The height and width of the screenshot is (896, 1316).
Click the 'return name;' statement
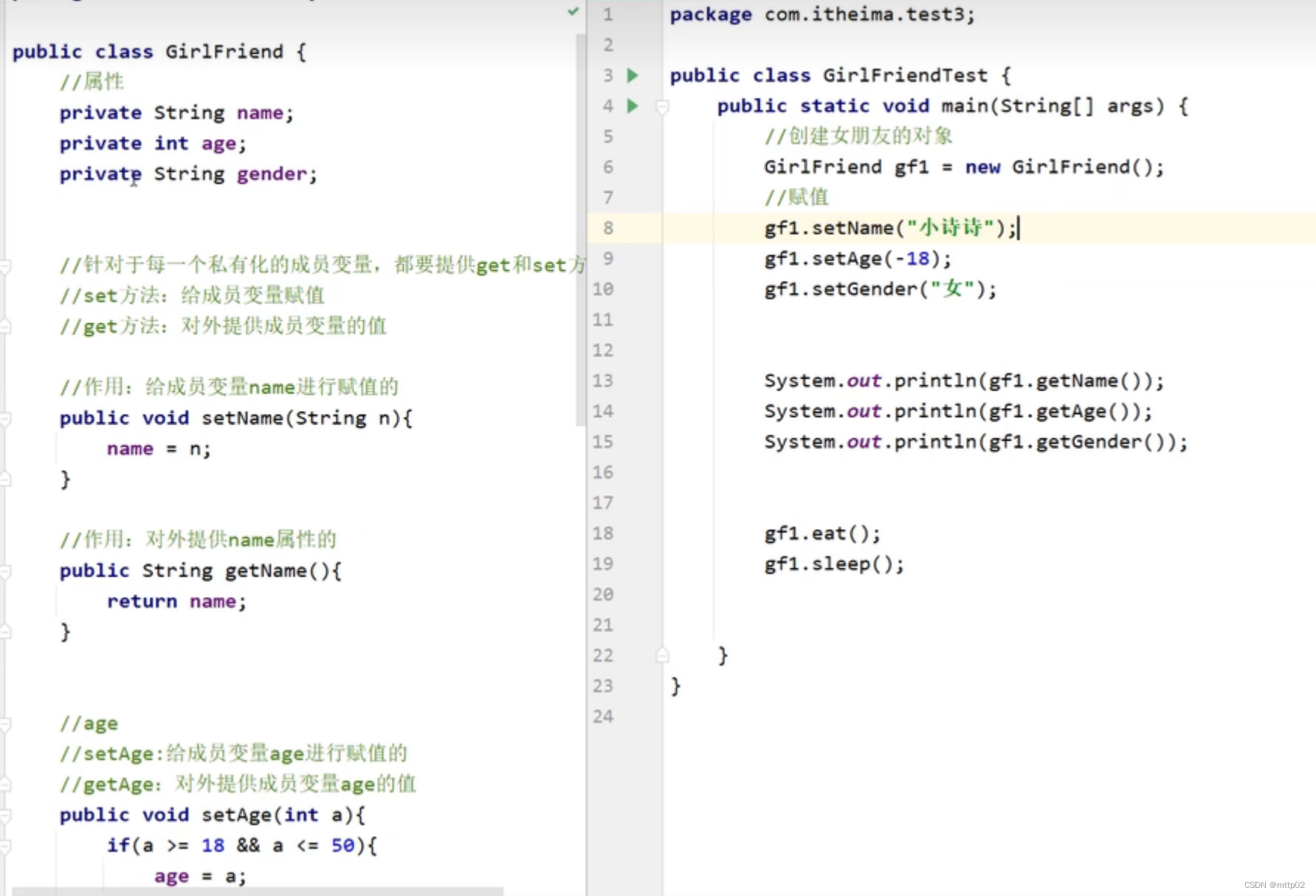[x=176, y=602]
